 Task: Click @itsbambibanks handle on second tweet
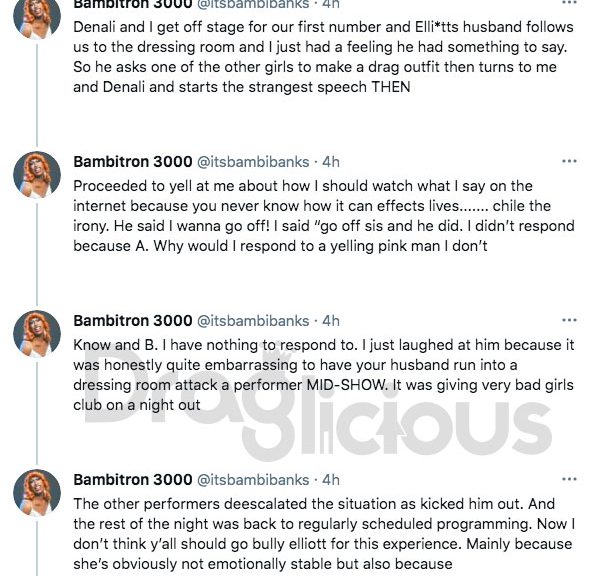pos(253,162)
